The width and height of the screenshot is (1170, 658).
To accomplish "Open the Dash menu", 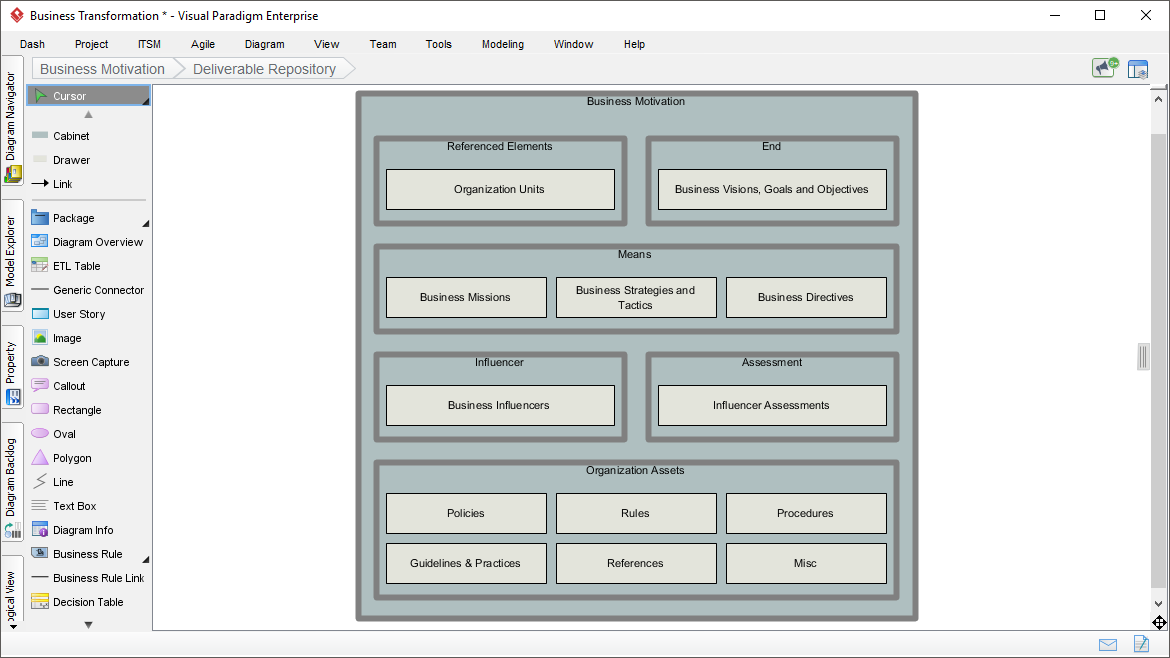I will (x=32, y=44).
